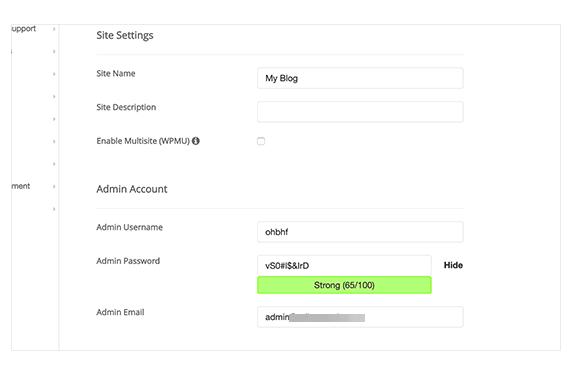Click the Site Name label
Image resolution: width=578 pixels, height=379 pixels.
click(x=116, y=73)
